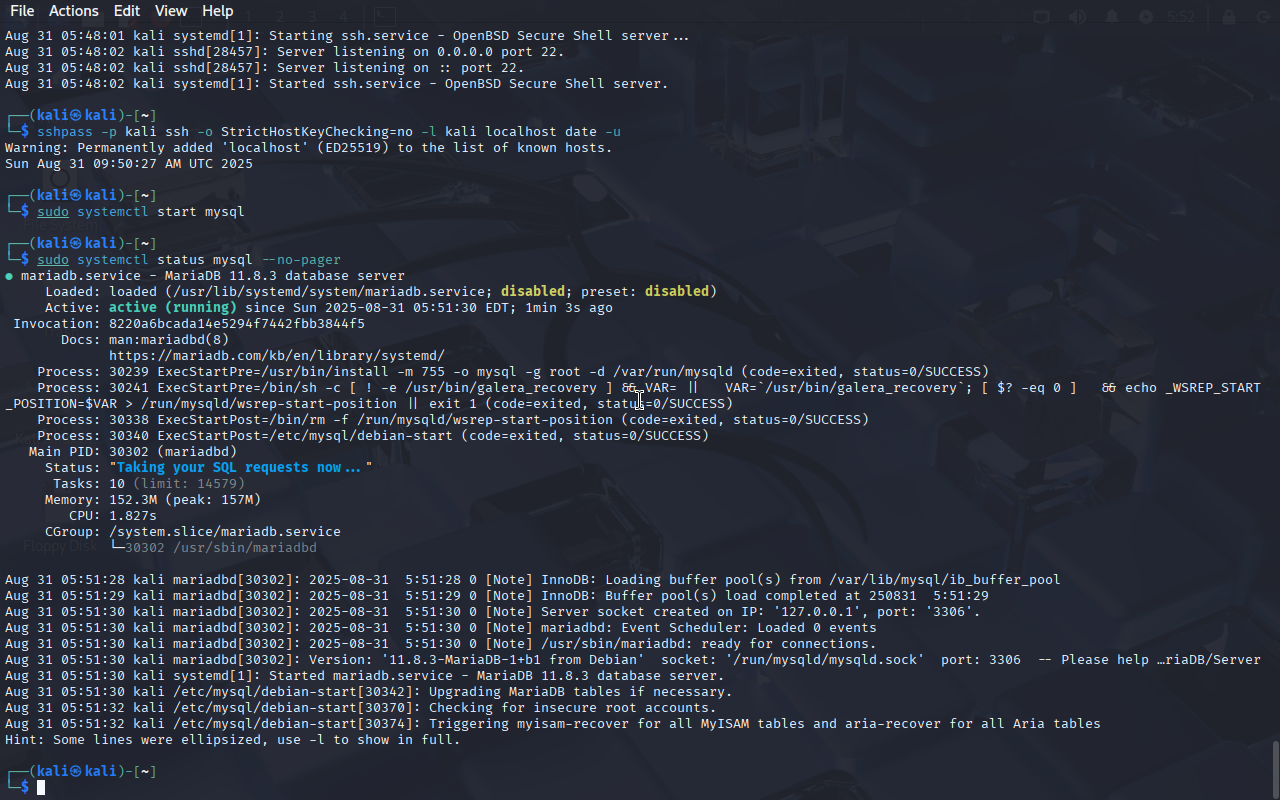Click the "Version: '11.8.3-MariaDB-1+b1 from Debian'" log line
The height and width of the screenshot is (800, 1280).
point(633,660)
